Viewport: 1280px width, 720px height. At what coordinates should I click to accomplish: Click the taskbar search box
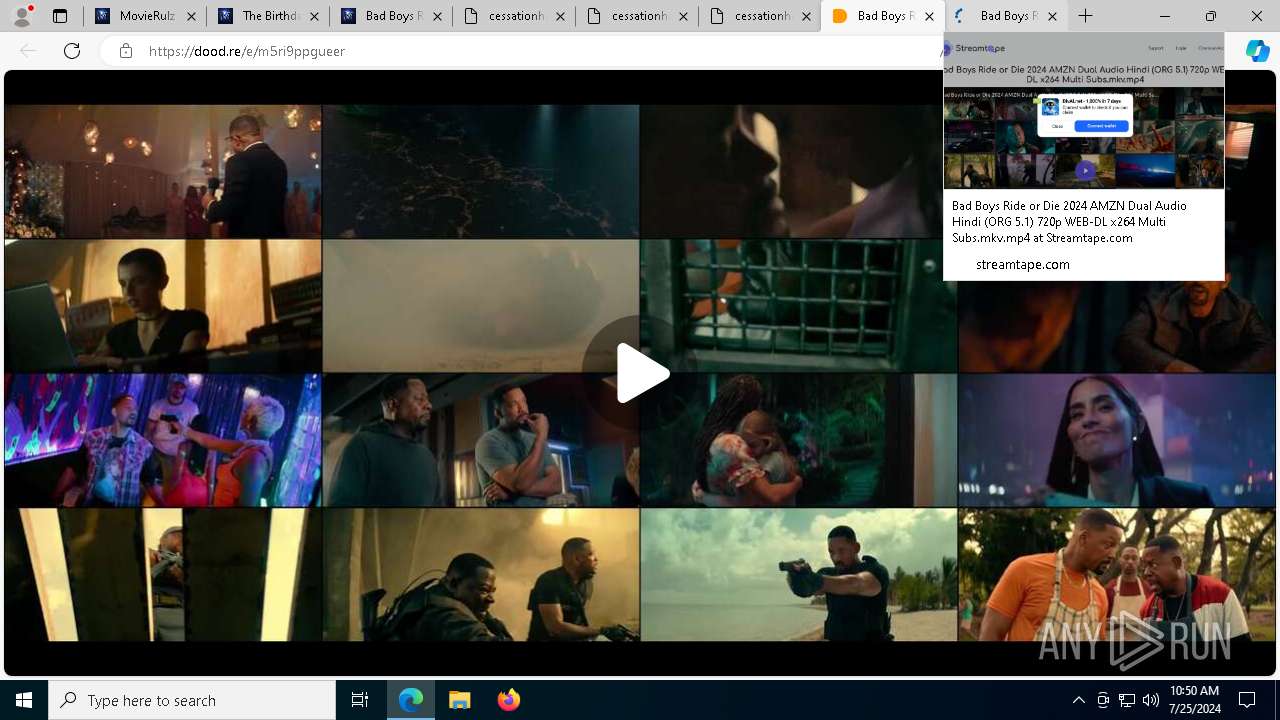coord(192,700)
